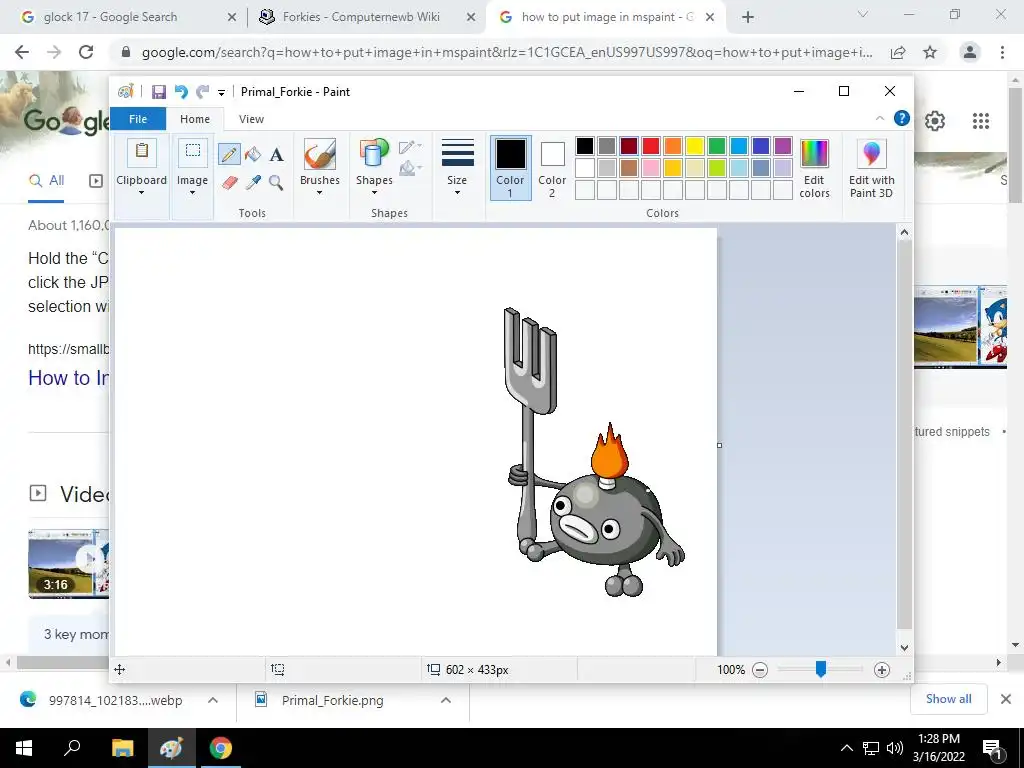Click the Paint vertical scrollbar
This screenshot has width=1024, height=768.
(904, 434)
